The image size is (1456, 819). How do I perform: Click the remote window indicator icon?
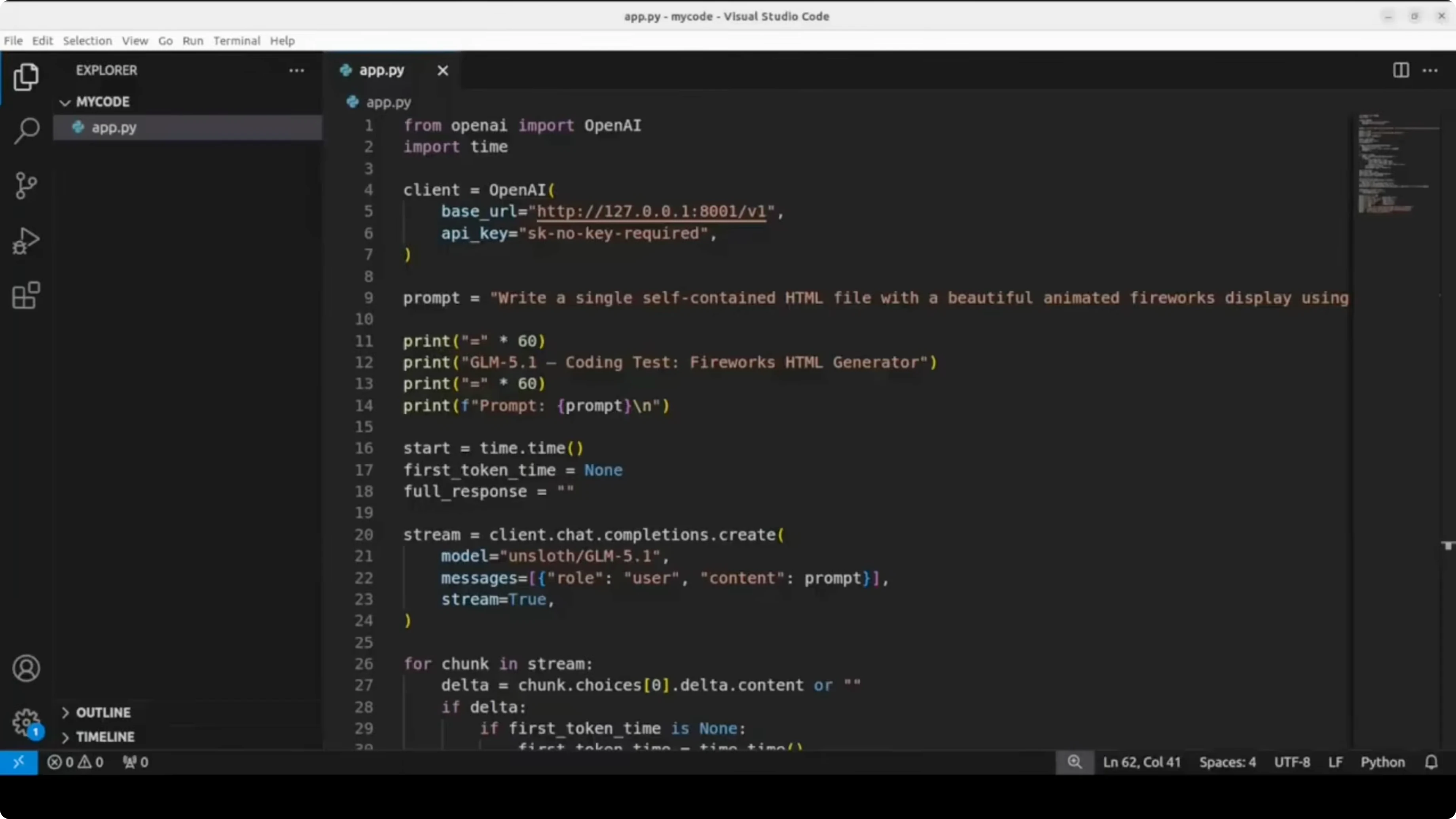click(x=19, y=762)
